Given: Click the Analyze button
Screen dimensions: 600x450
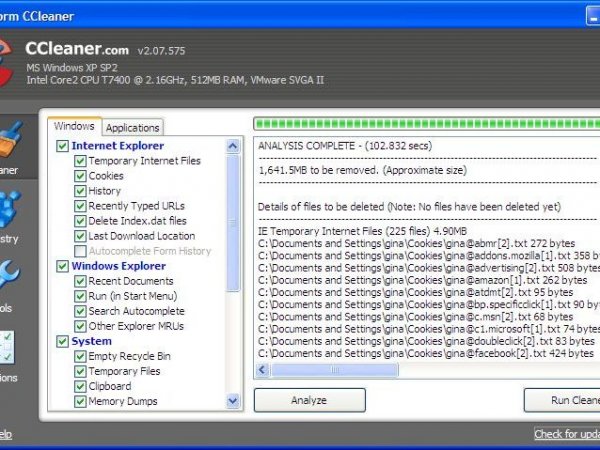Looking at the screenshot, I should tap(310, 400).
